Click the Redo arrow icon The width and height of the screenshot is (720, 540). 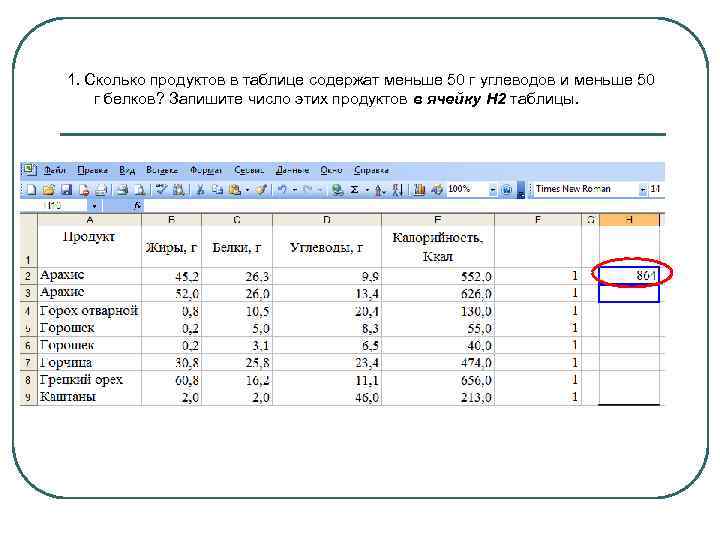point(308,189)
